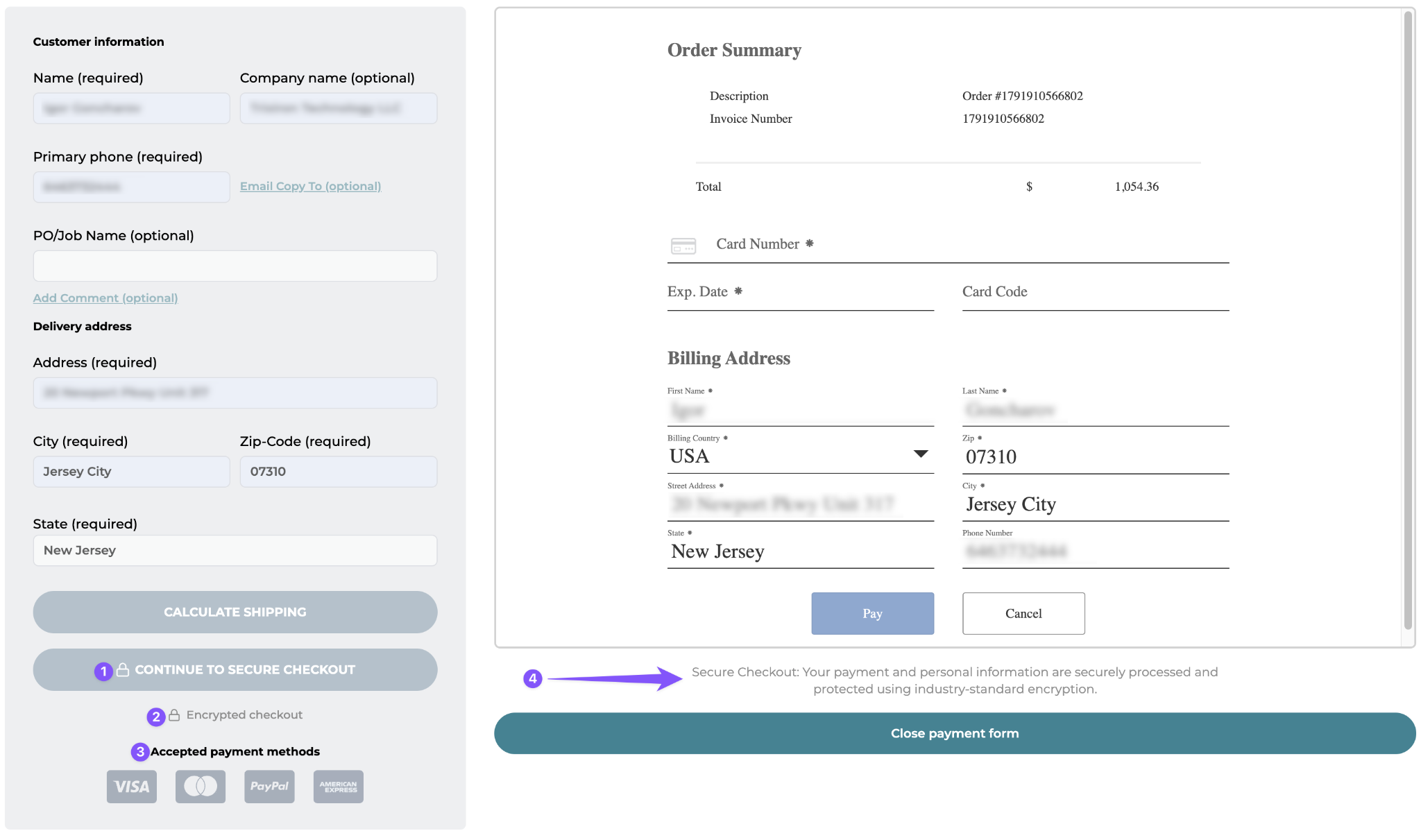The height and width of the screenshot is (840, 1421).
Task: Focus the Exp. Date field
Action: click(801, 293)
